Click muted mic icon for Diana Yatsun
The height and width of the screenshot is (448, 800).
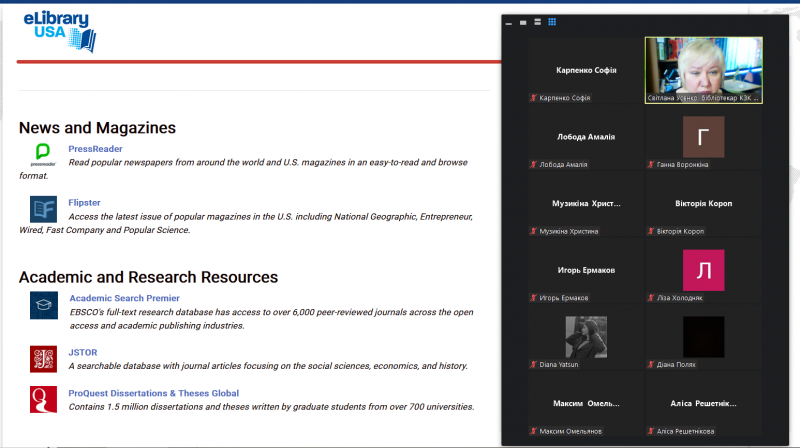click(x=534, y=364)
